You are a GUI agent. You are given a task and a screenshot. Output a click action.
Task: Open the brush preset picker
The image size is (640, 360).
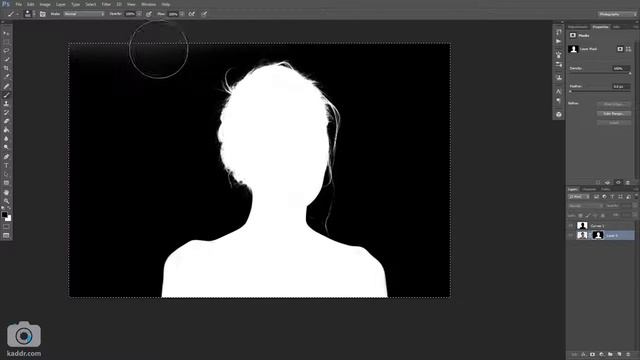pos(29,14)
